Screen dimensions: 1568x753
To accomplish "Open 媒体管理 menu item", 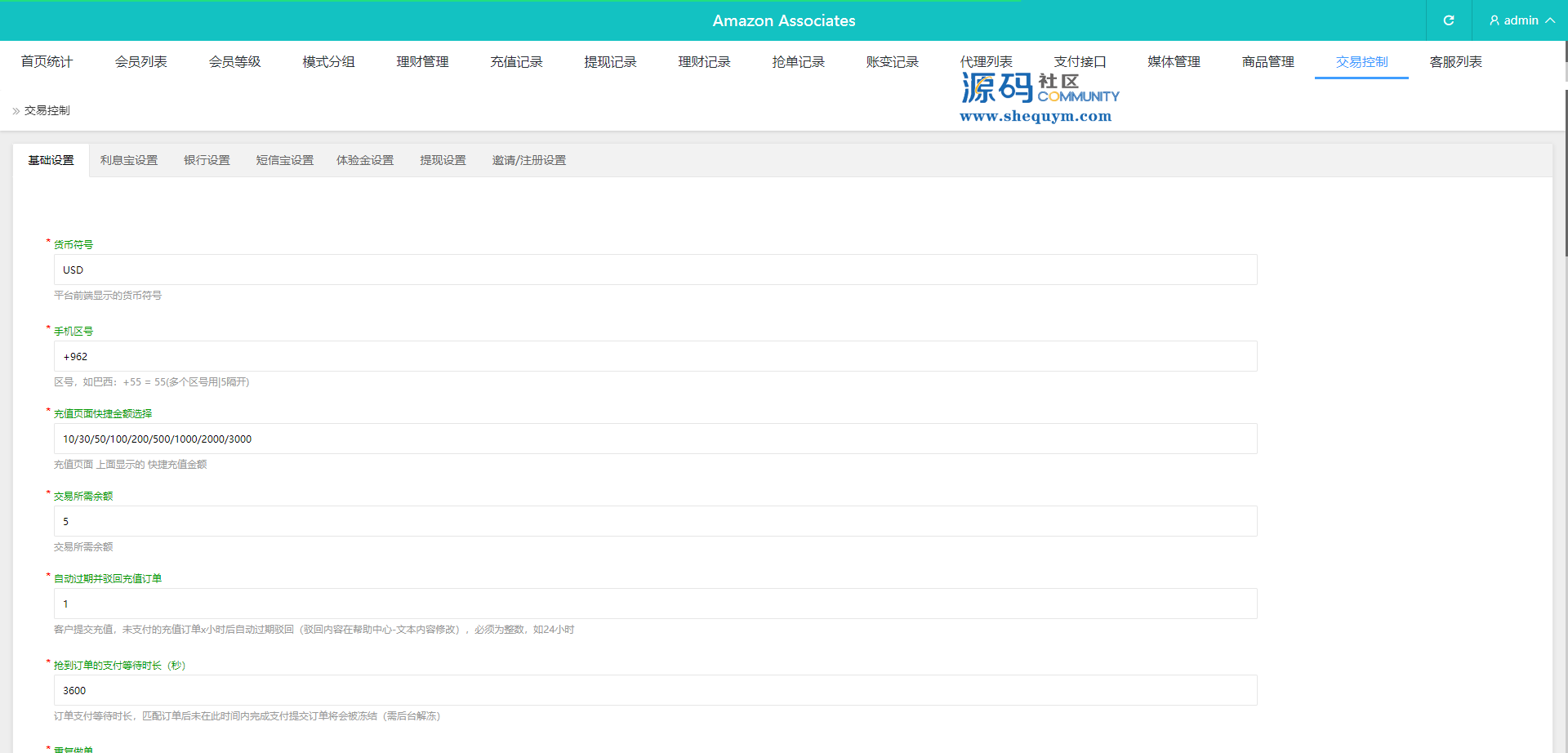I will [x=1174, y=62].
